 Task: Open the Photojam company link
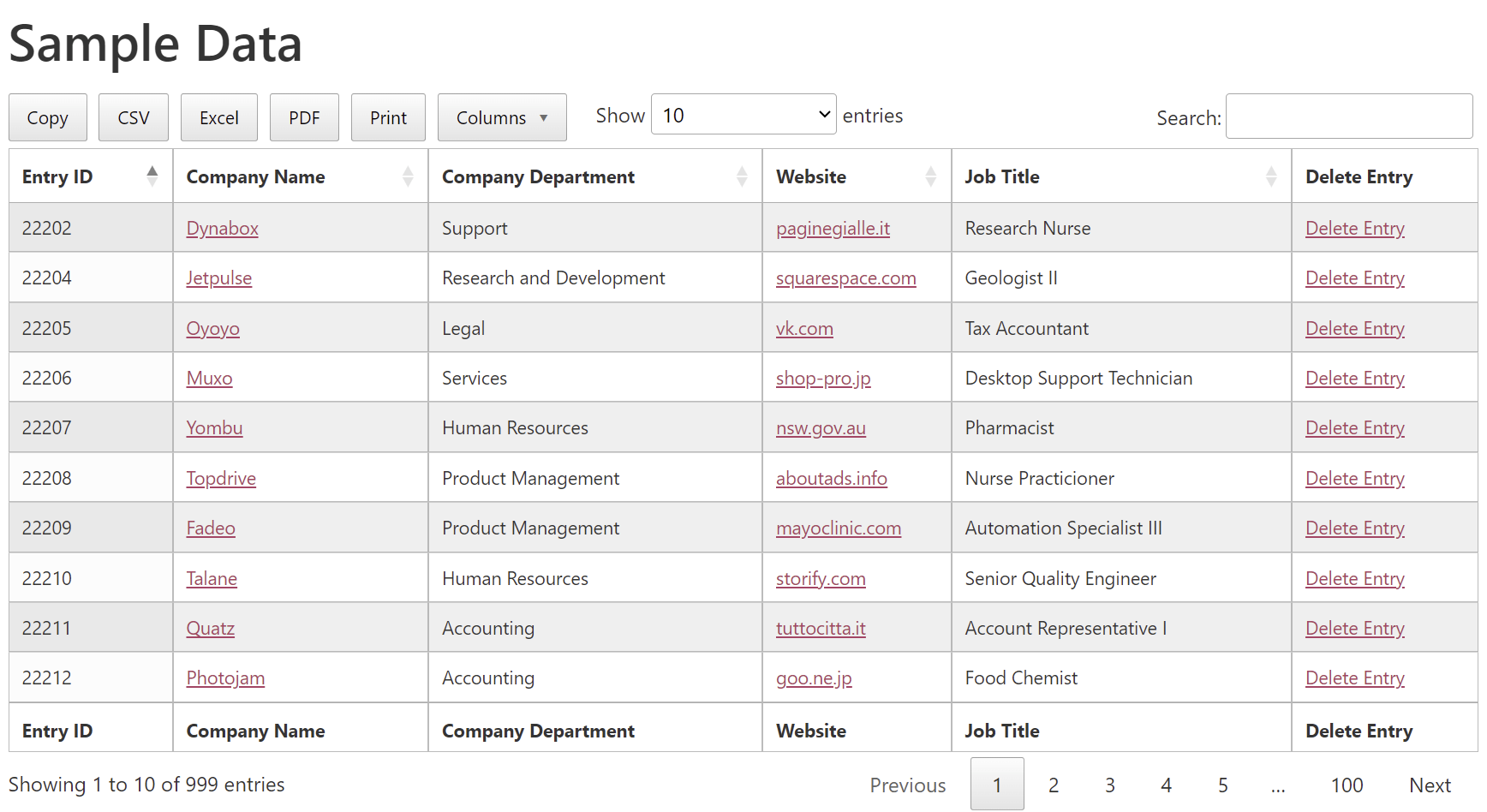(x=225, y=678)
